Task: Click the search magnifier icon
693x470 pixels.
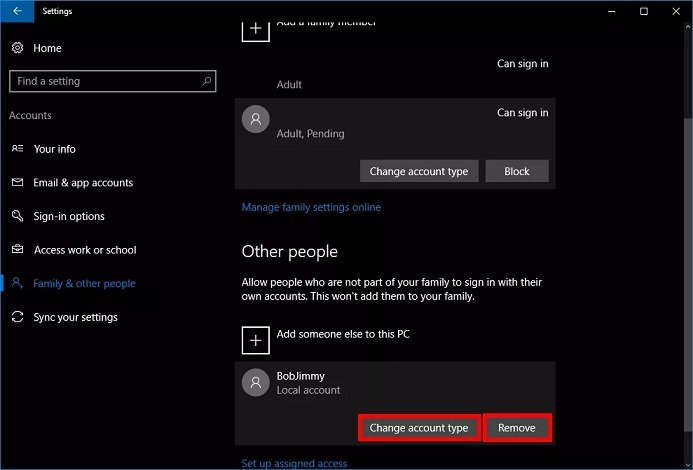Action: point(206,81)
